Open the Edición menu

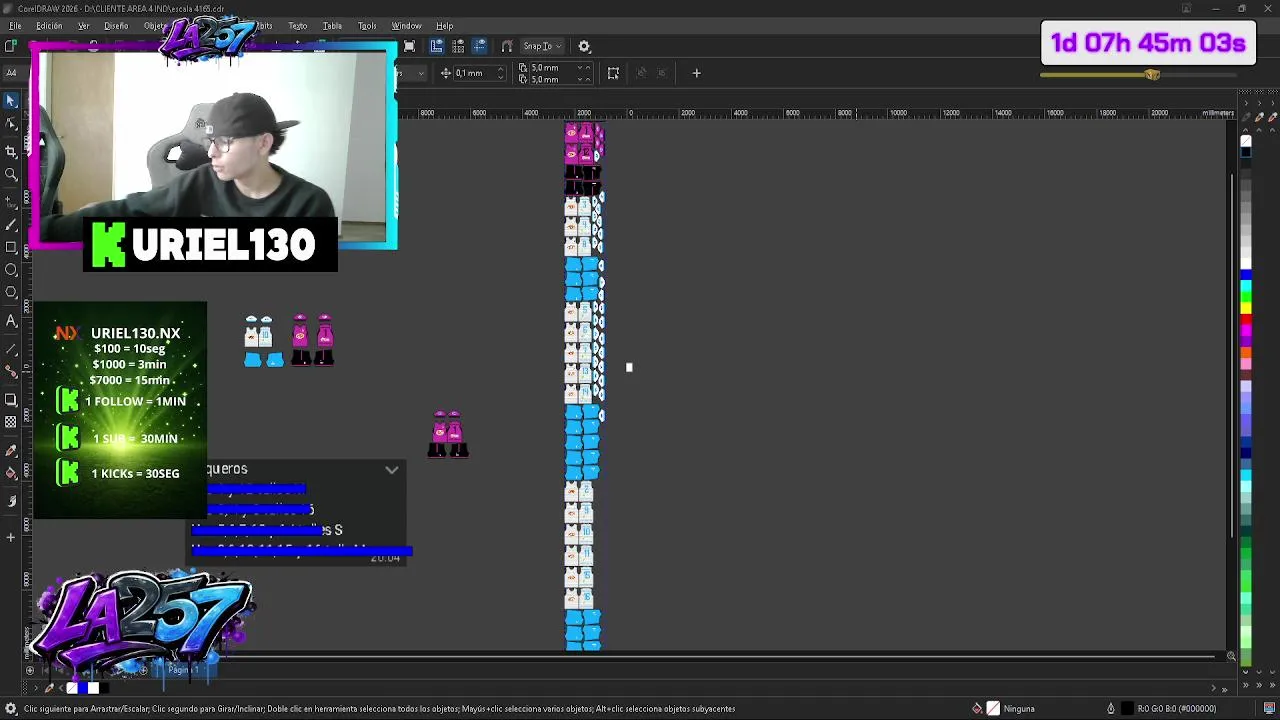pyautogui.click(x=49, y=26)
